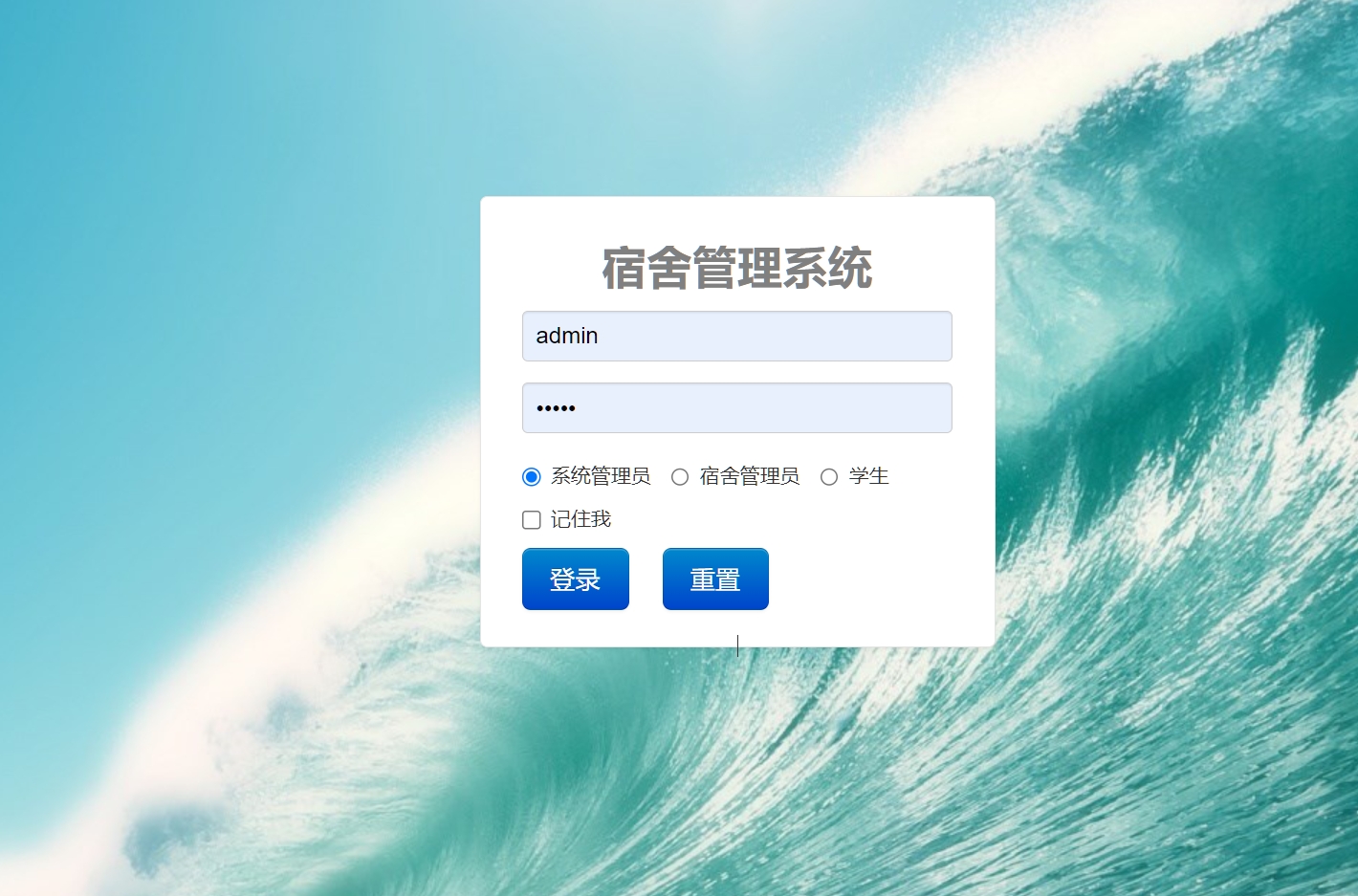Click blank card area right of 重置 button
Screen dimensions: 1358x896
click(x=880, y=579)
